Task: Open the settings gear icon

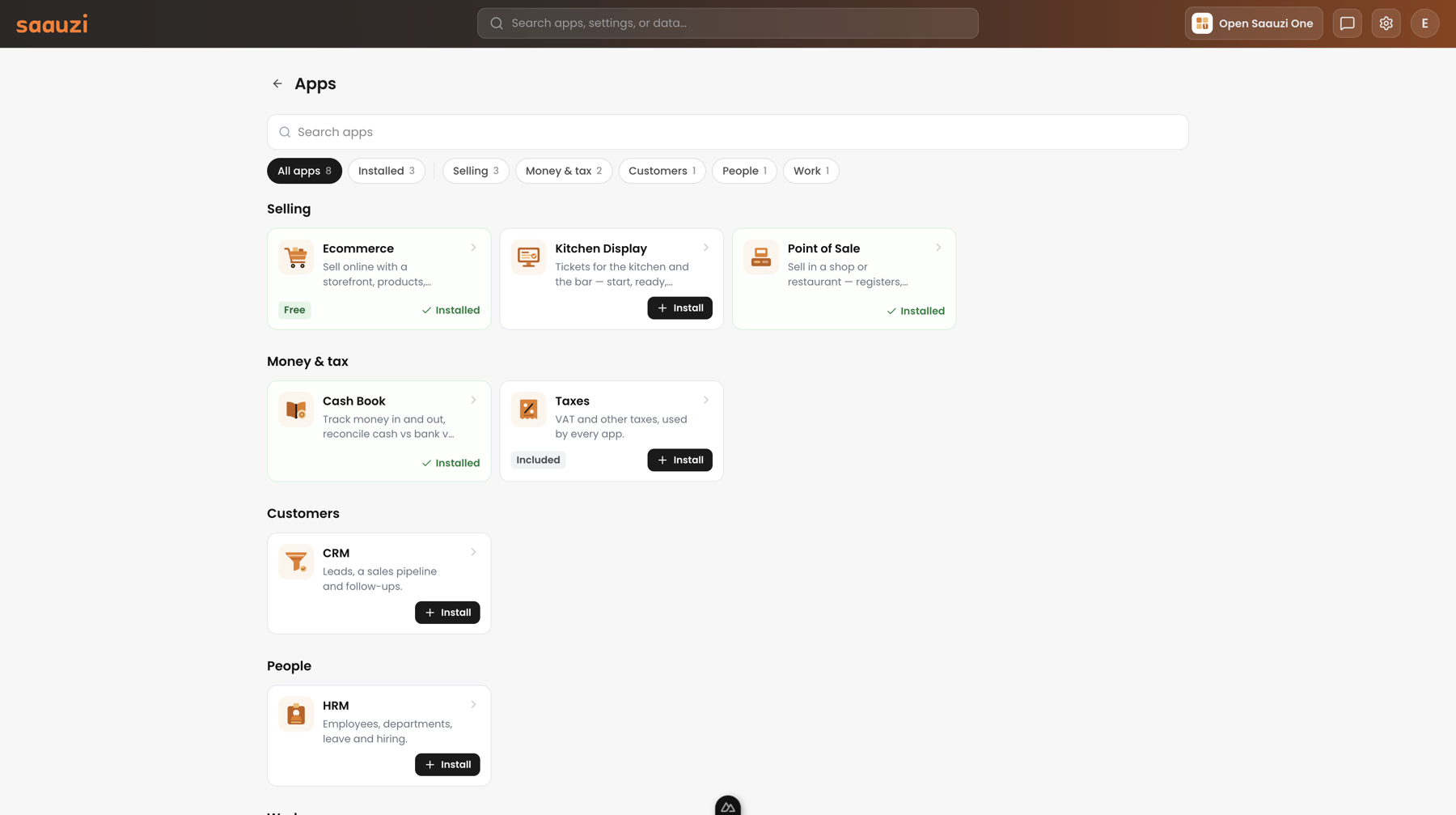Action: pyautogui.click(x=1386, y=23)
